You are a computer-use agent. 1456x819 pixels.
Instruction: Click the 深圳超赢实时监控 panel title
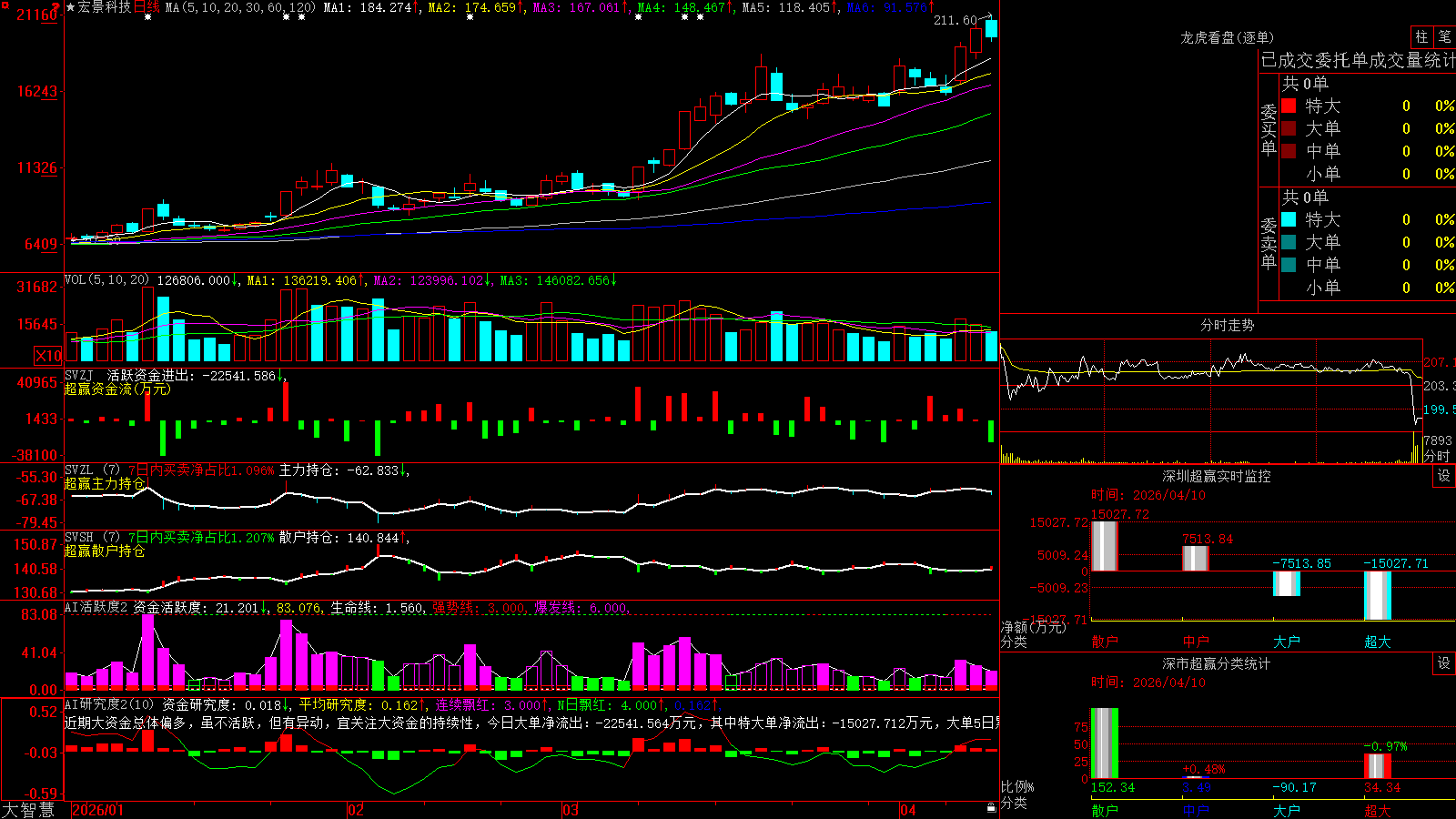pyautogui.click(x=1217, y=476)
